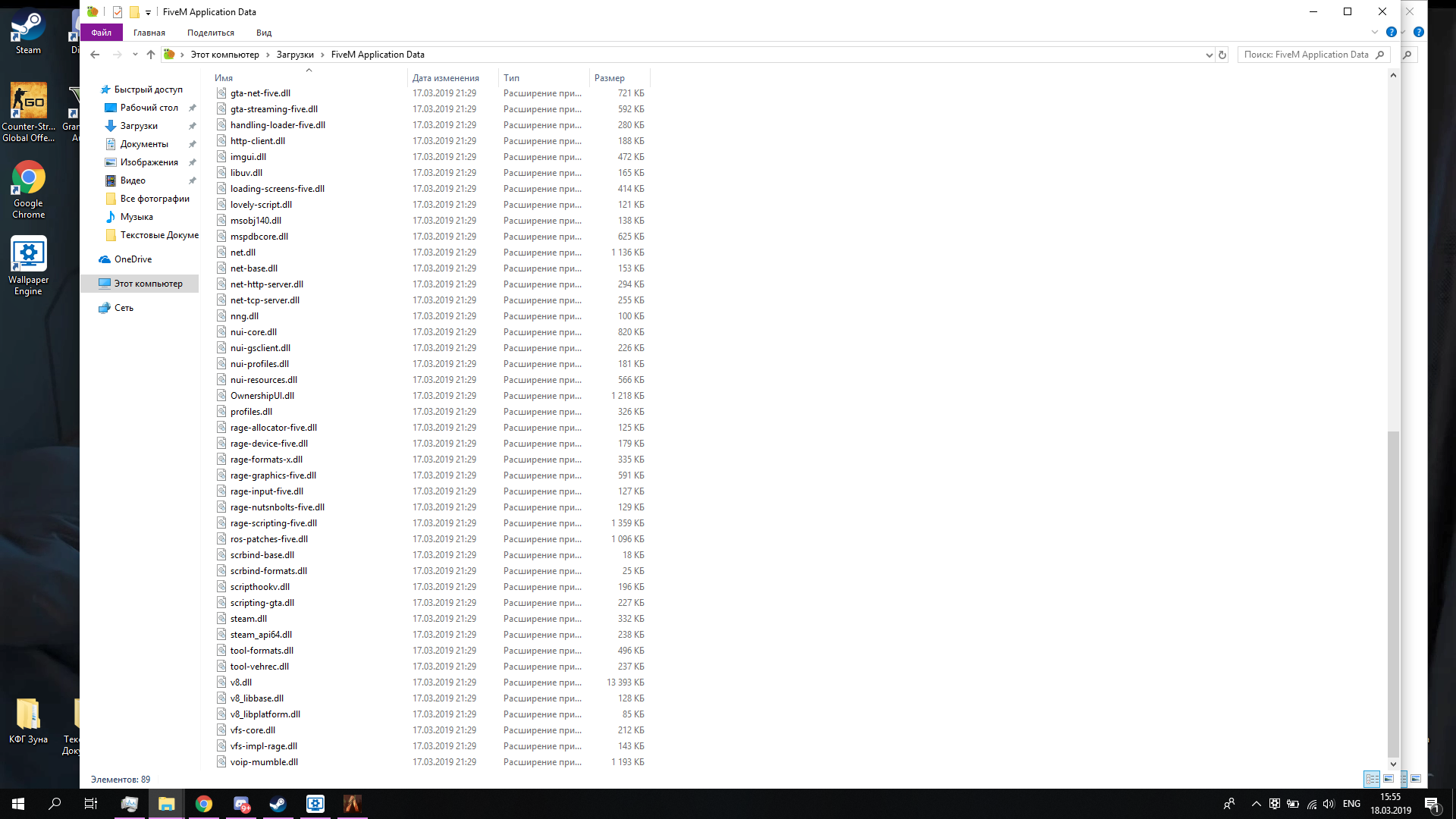The height and width of the screenshot is (819, 1456).
Task: Select Быстрый доступ in navigation pane
Action: 148,89
